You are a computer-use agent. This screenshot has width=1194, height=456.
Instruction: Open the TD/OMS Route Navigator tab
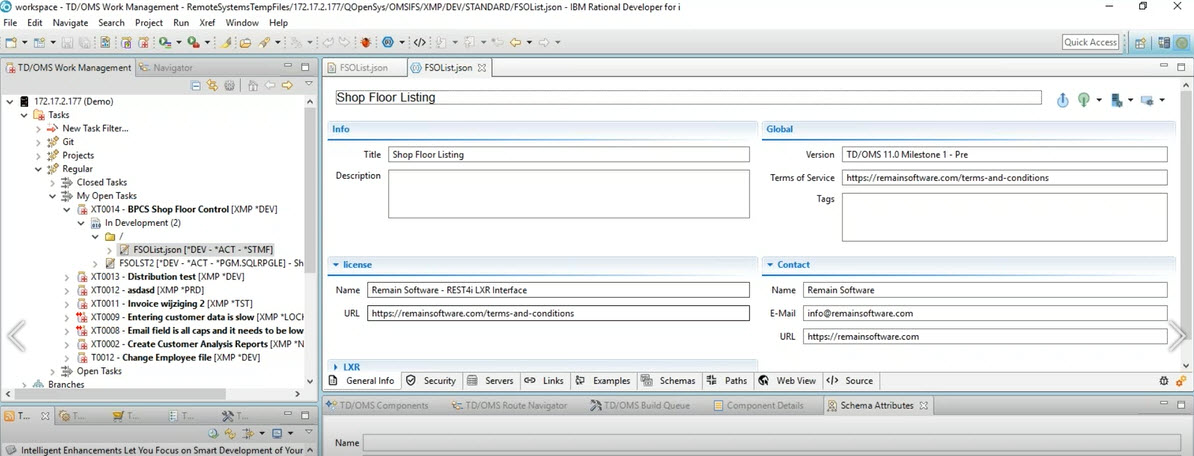510,406
